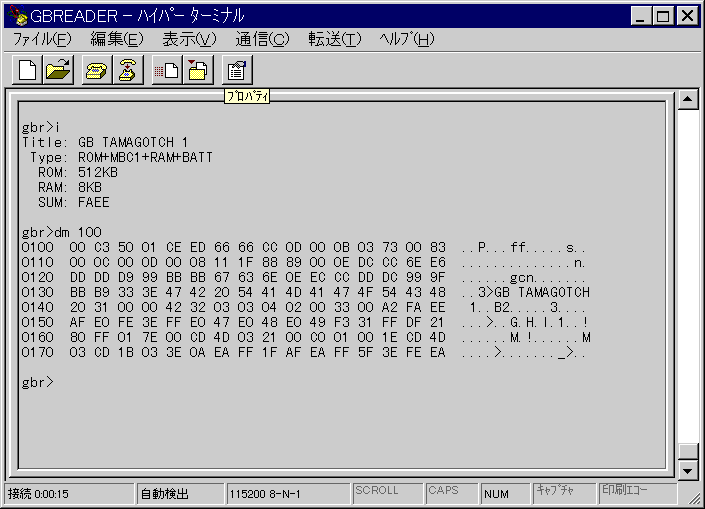
Task: Click the Connect telephone icon
Action: point(97,70)
